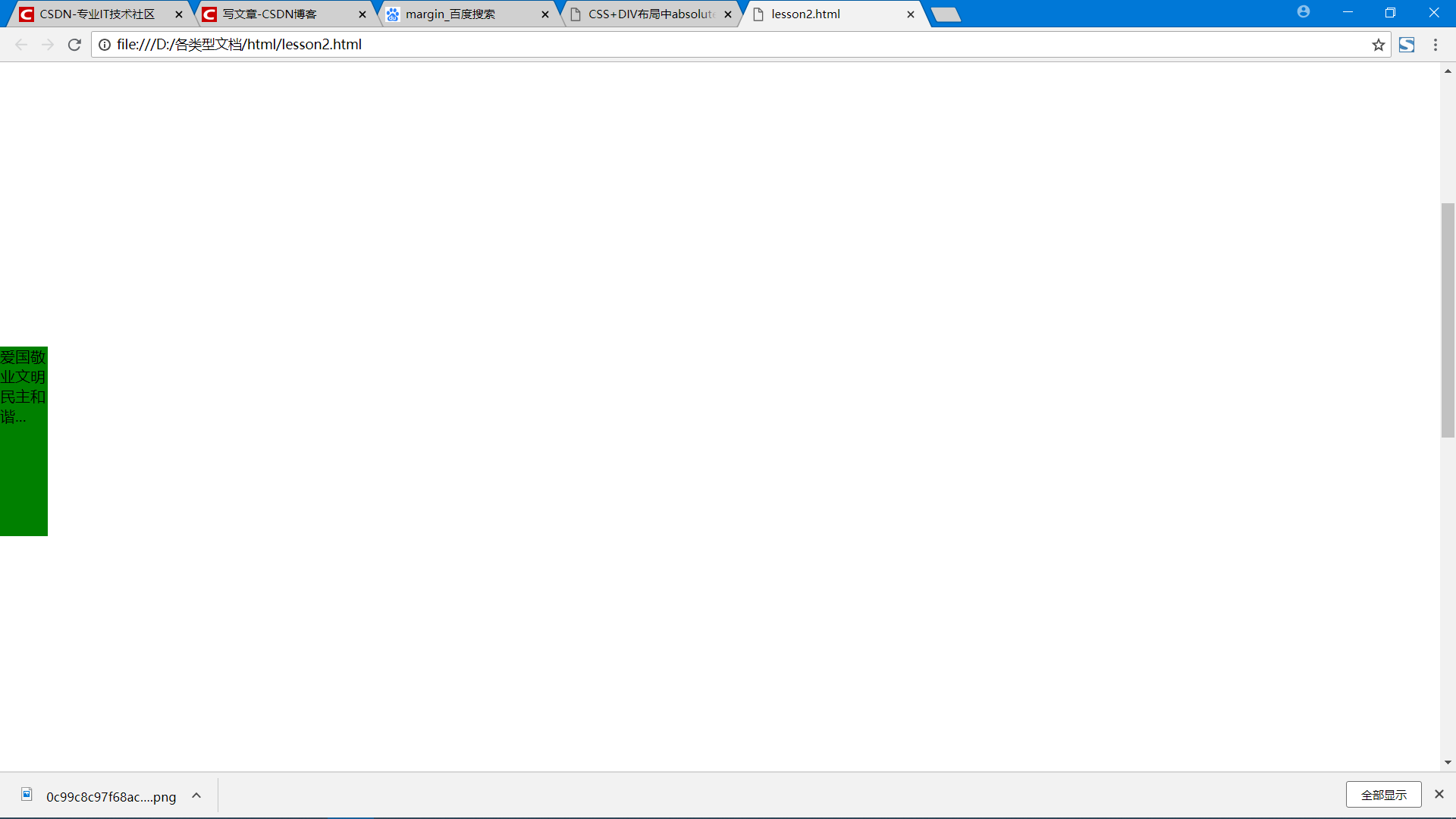Open the downloaded 0c99c8c97f68ac png file
The image size is (1456, 819).
(x=111, y=796)
